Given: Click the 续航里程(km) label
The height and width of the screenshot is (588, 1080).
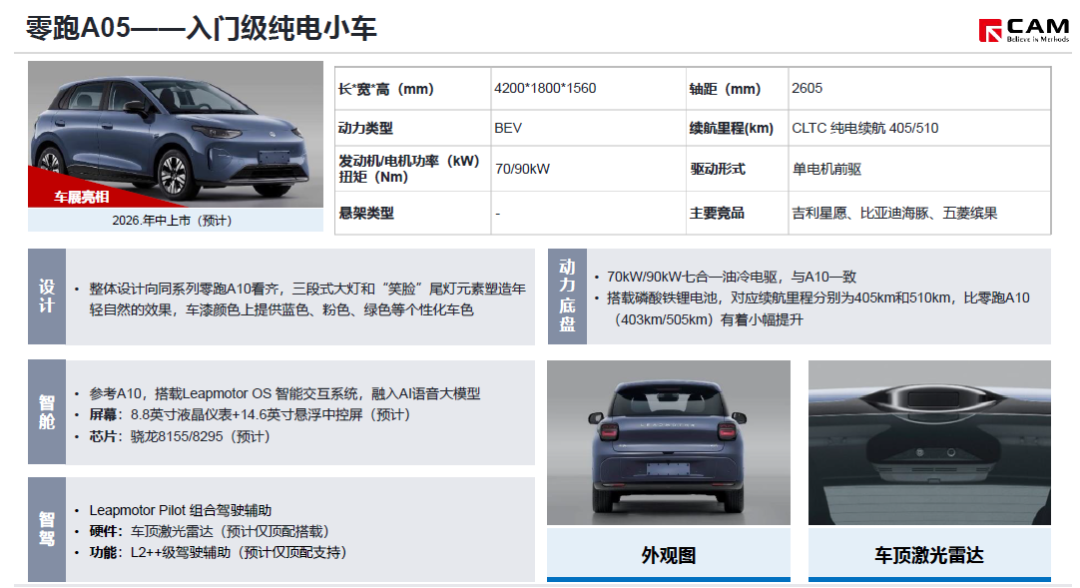Looking at the screenshot, I should click(x=731, y=128).
